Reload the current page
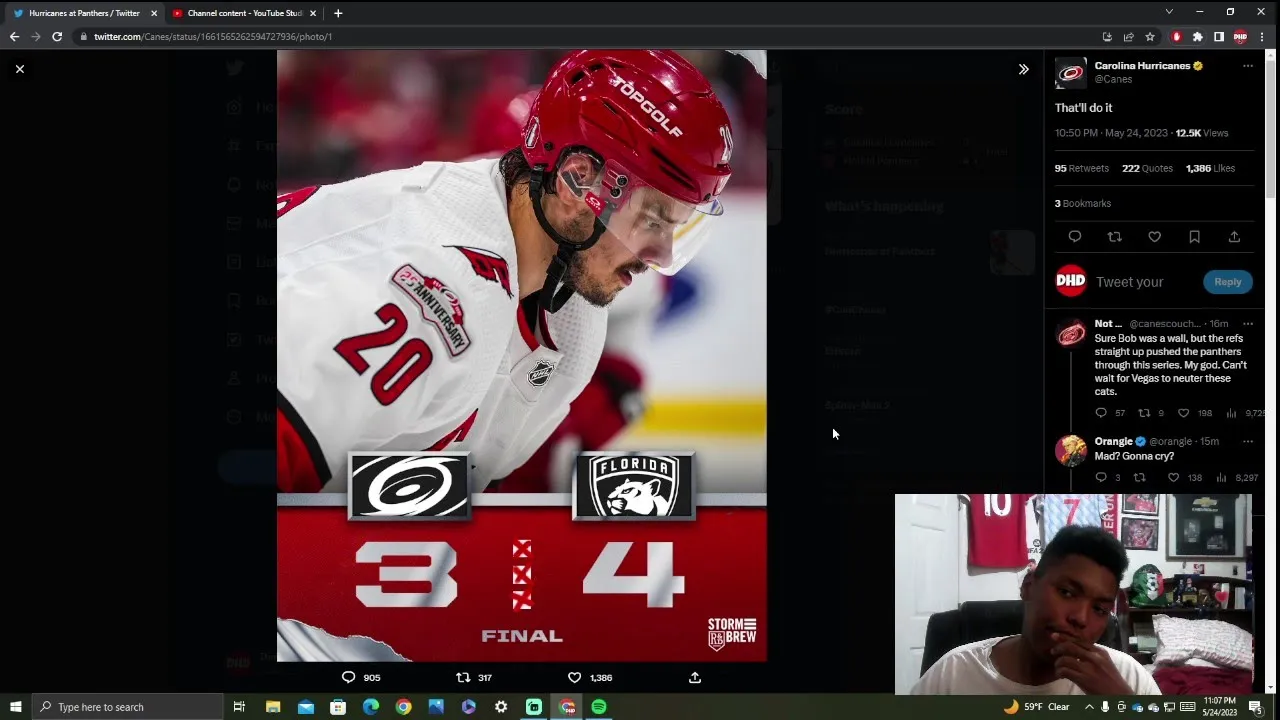The height and width of the screenshot is (720, 1280). [57, 36]
